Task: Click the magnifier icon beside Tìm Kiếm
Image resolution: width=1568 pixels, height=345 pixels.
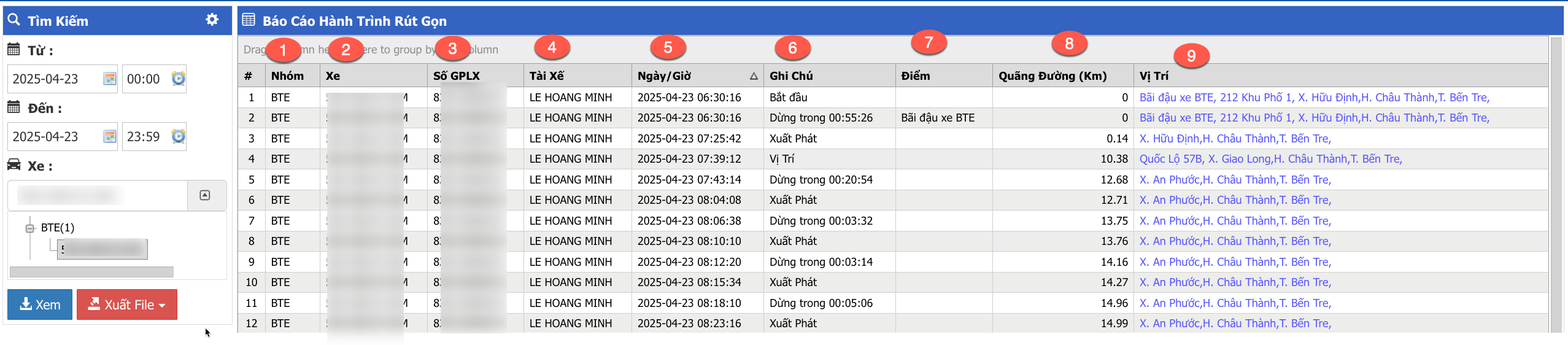Action: pos(14,20)
